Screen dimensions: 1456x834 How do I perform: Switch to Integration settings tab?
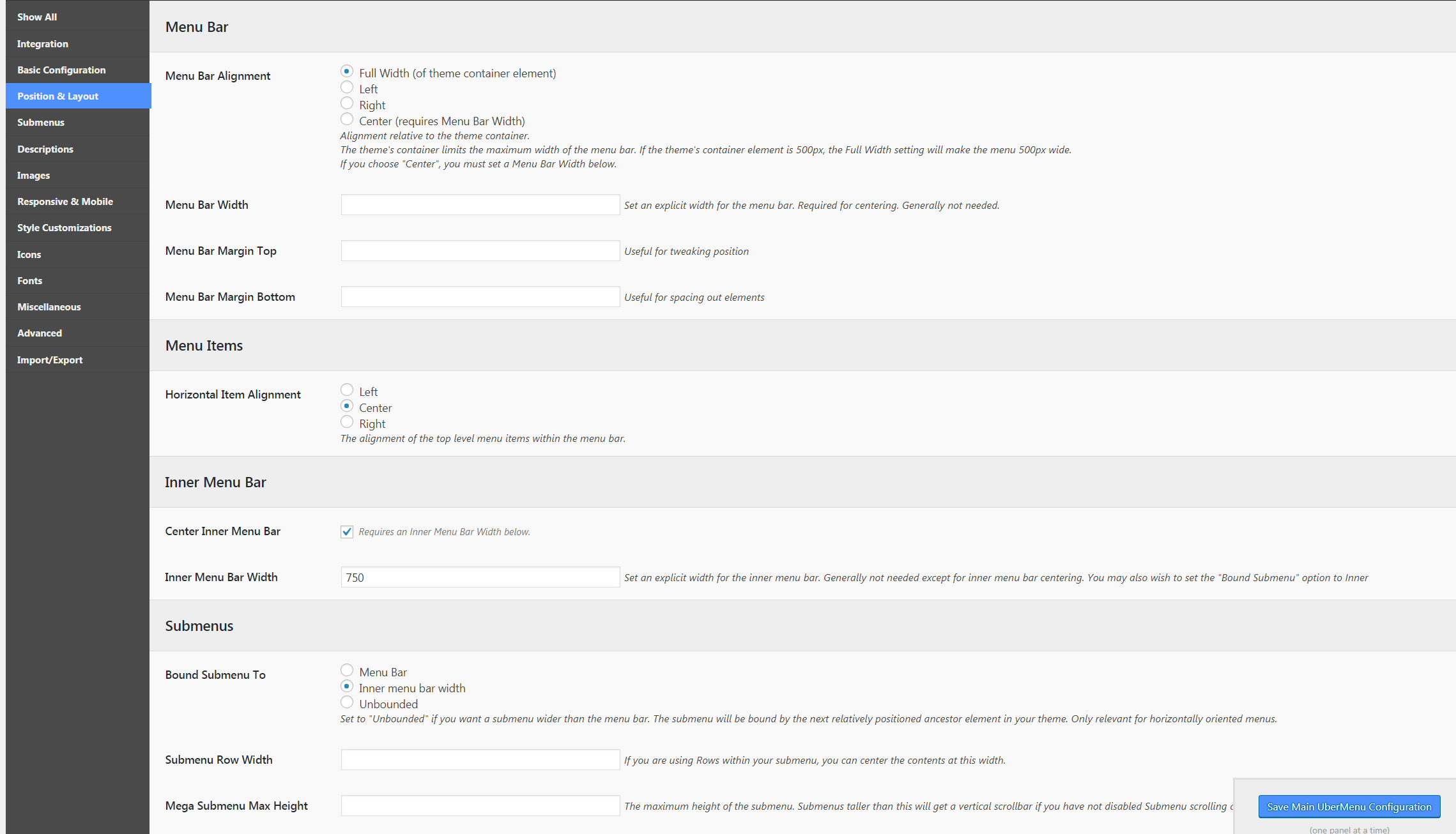(x=43, y=44)
